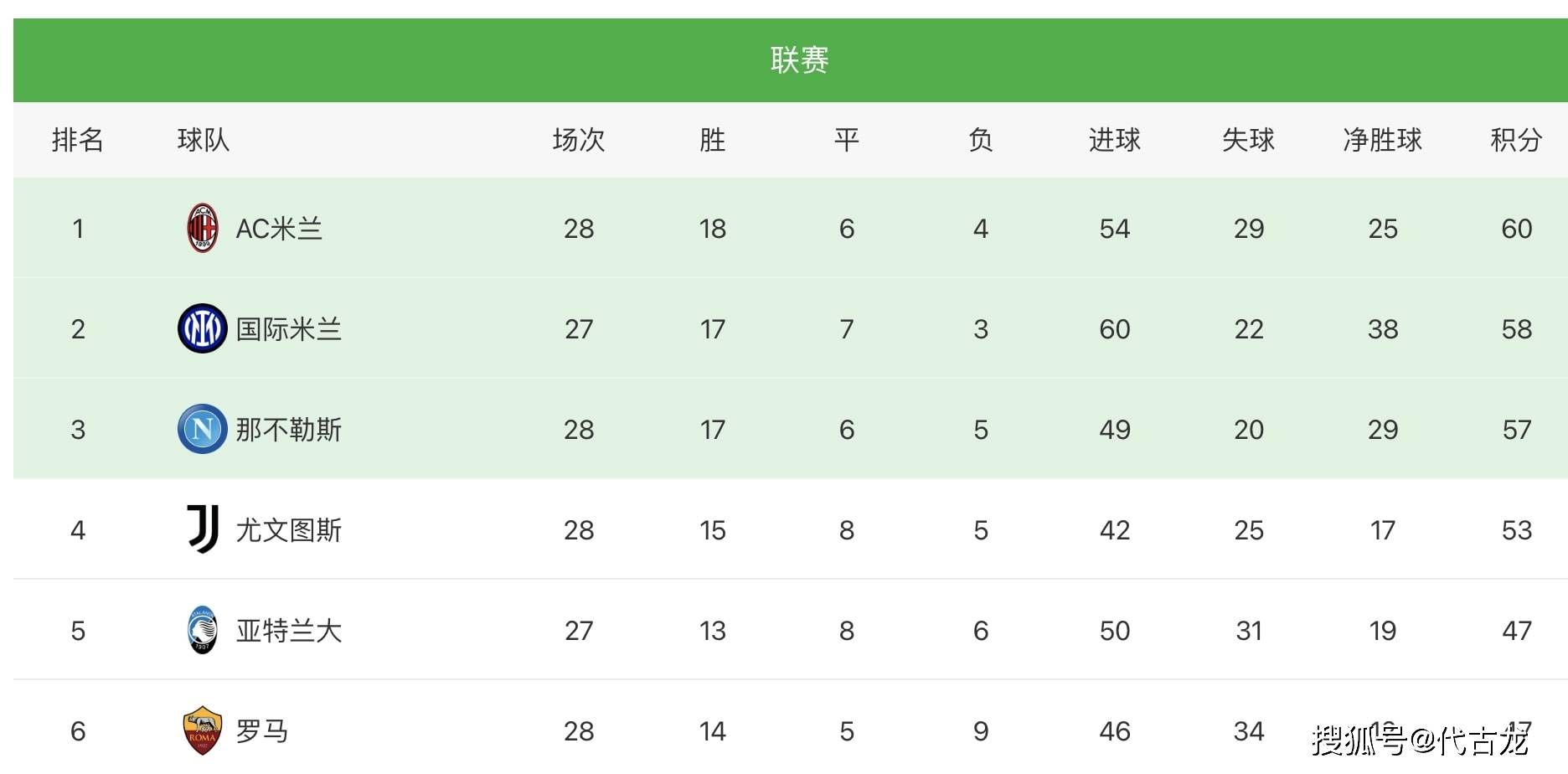Click the 积分 column header
Viewport: 1568px width, 774px height.
(1516, 140)
